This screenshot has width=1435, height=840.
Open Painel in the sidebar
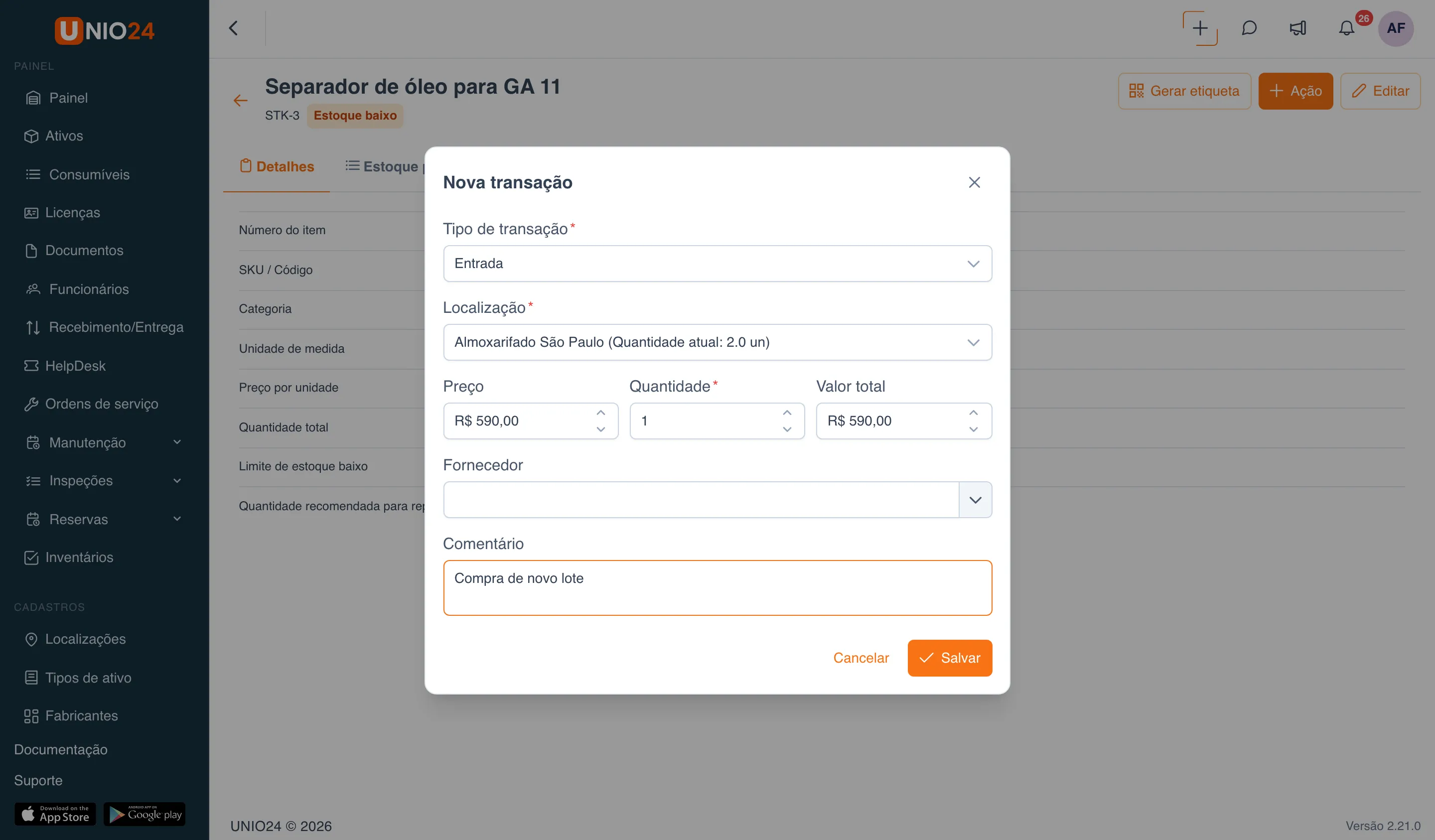(x=57, y=98)
